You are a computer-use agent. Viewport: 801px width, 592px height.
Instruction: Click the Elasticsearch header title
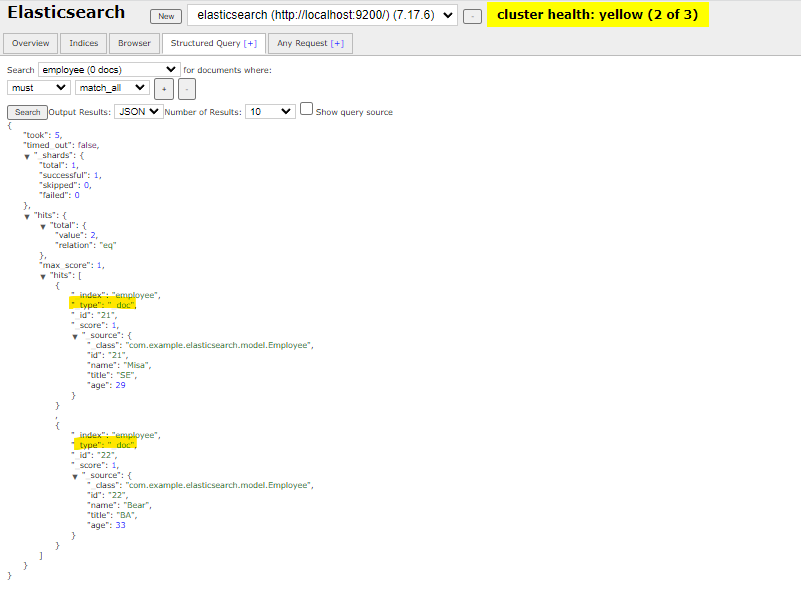click(x=66, y=12)
